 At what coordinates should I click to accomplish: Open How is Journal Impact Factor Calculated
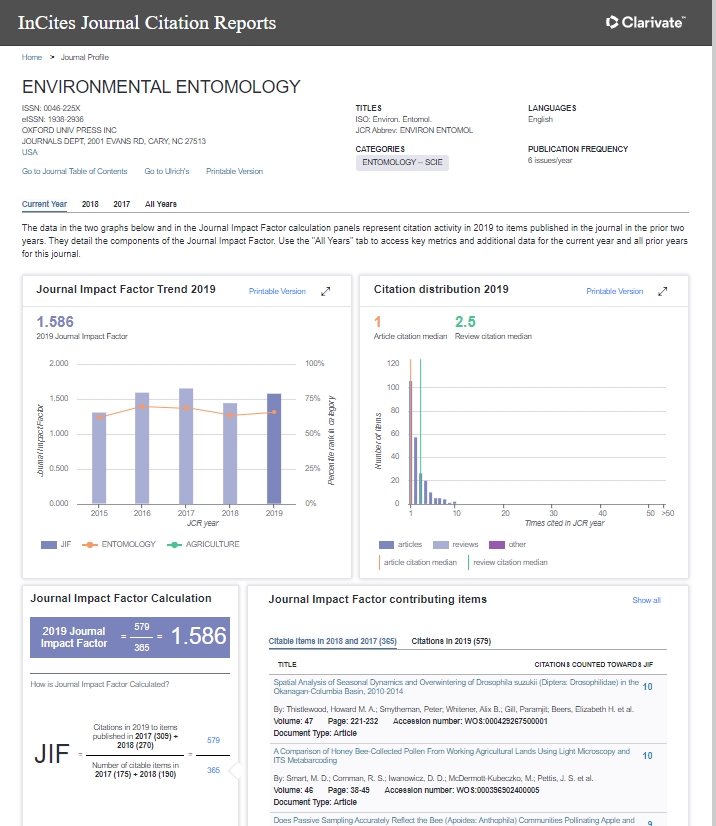tap(100, 684)
